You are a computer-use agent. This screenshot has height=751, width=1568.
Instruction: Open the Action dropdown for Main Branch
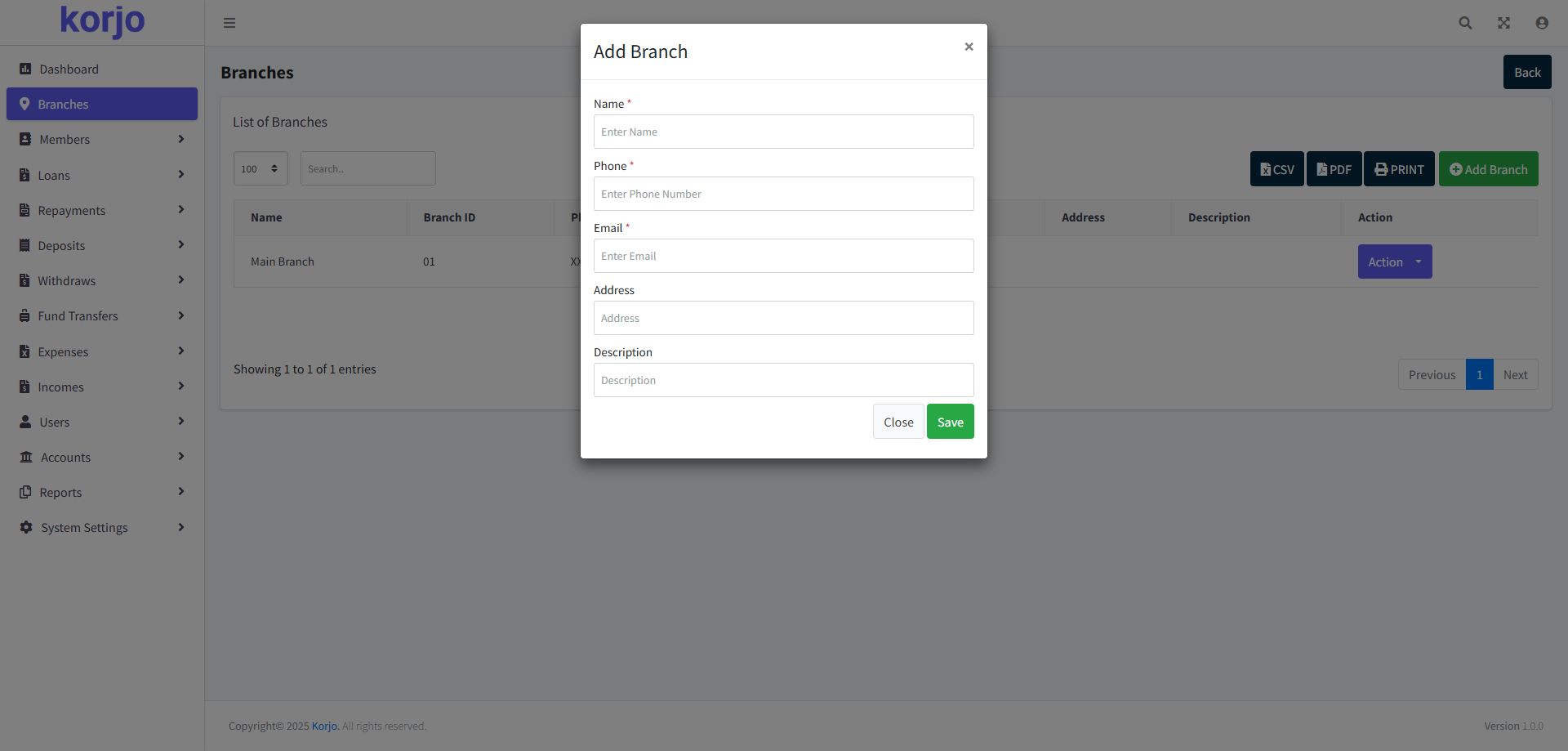coord(1394,262)
